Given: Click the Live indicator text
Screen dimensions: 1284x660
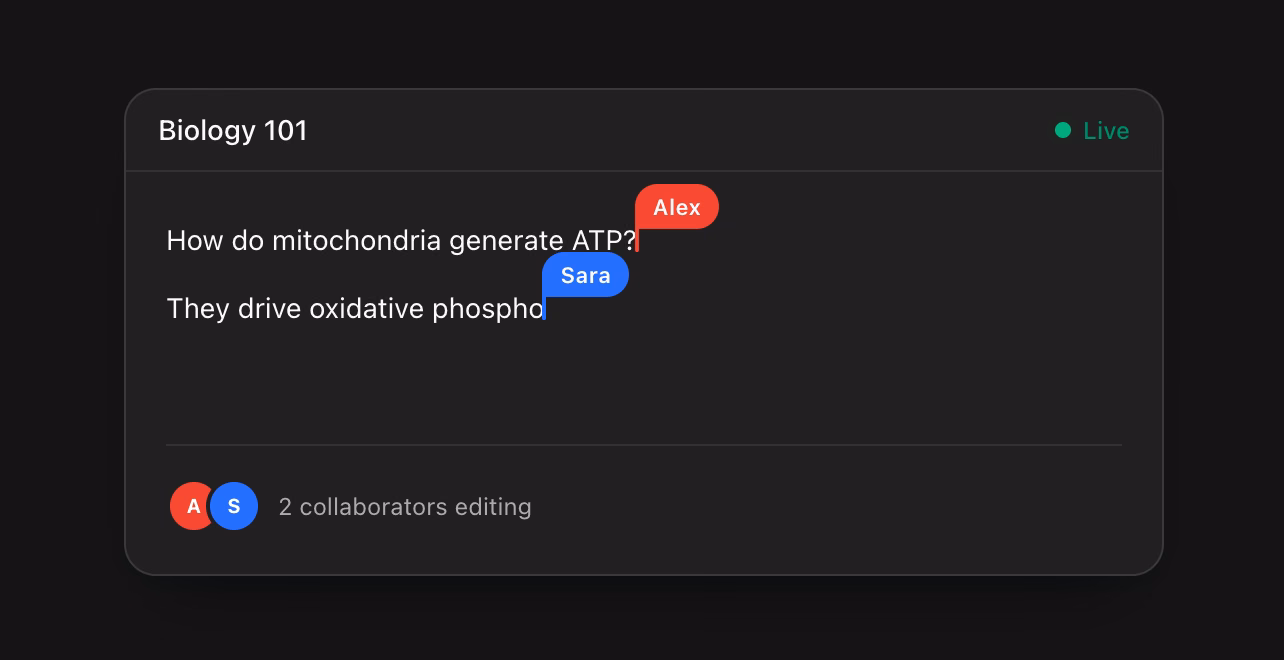Looking at the screenshot, I should (x=1106, y=131).
